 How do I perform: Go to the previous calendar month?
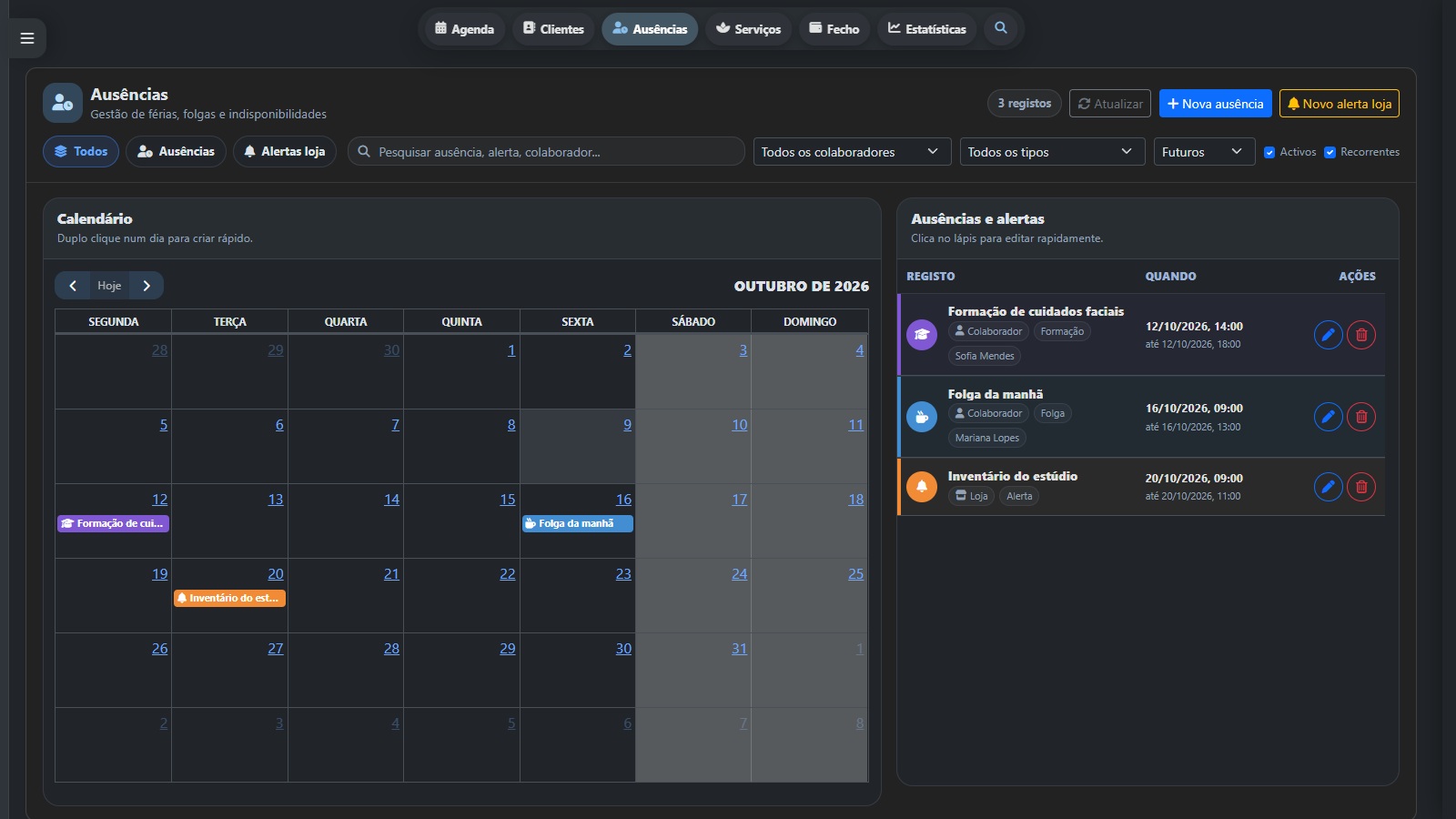73,286
